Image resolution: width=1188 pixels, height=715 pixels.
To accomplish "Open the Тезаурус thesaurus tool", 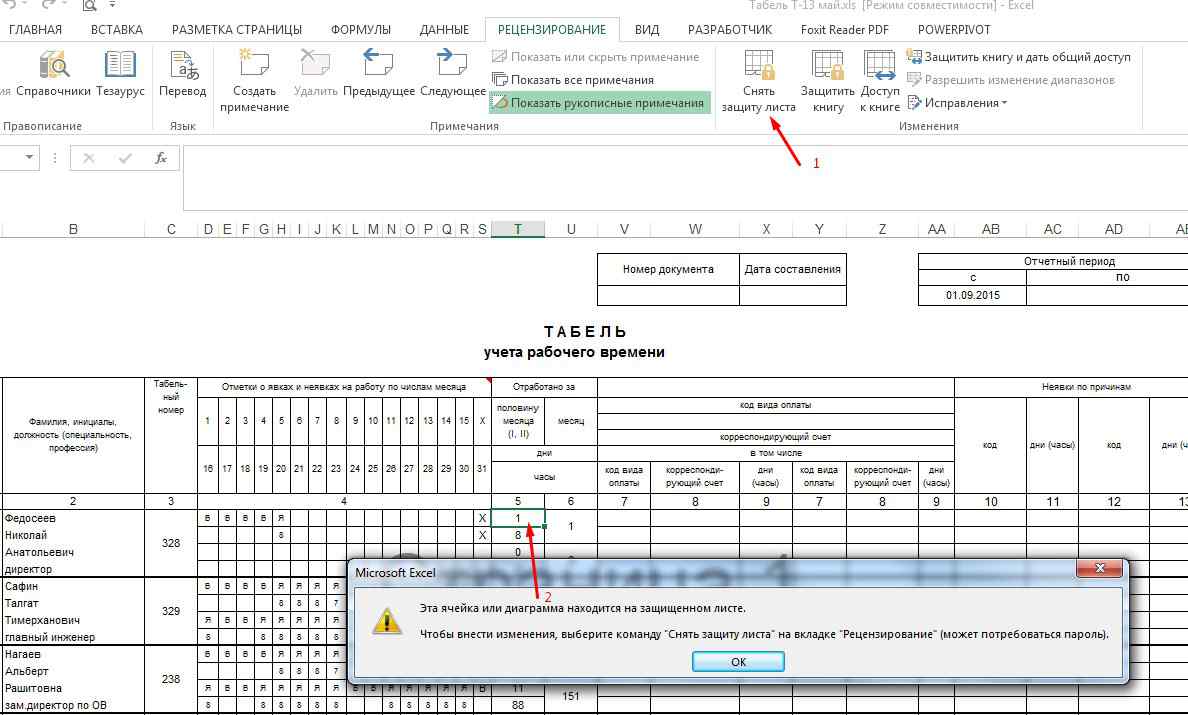I will [120, 73].
